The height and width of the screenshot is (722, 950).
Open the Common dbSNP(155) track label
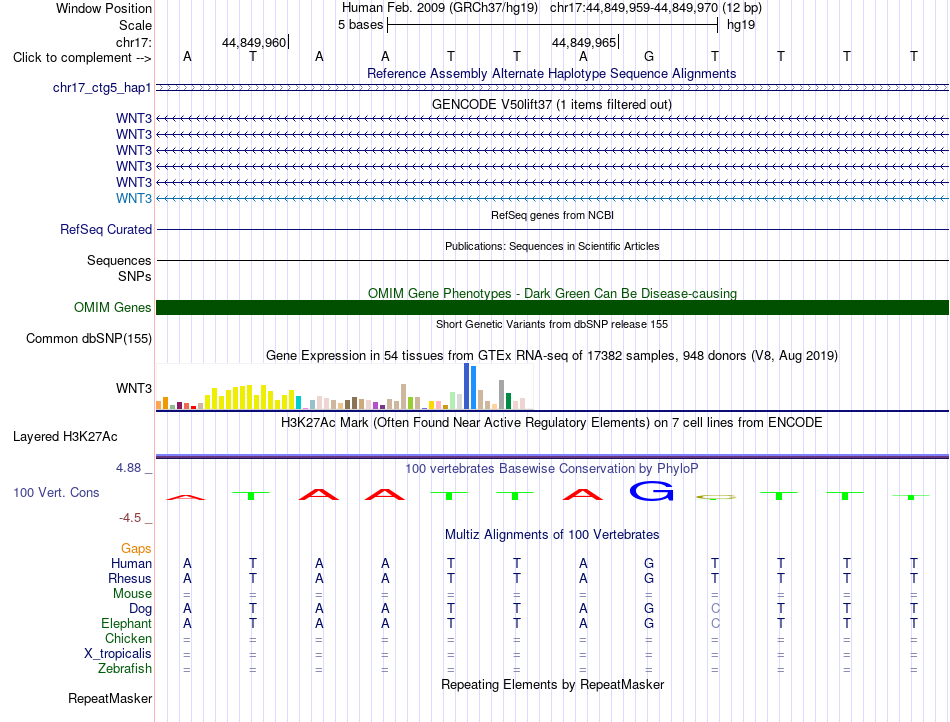click(88, 339)
